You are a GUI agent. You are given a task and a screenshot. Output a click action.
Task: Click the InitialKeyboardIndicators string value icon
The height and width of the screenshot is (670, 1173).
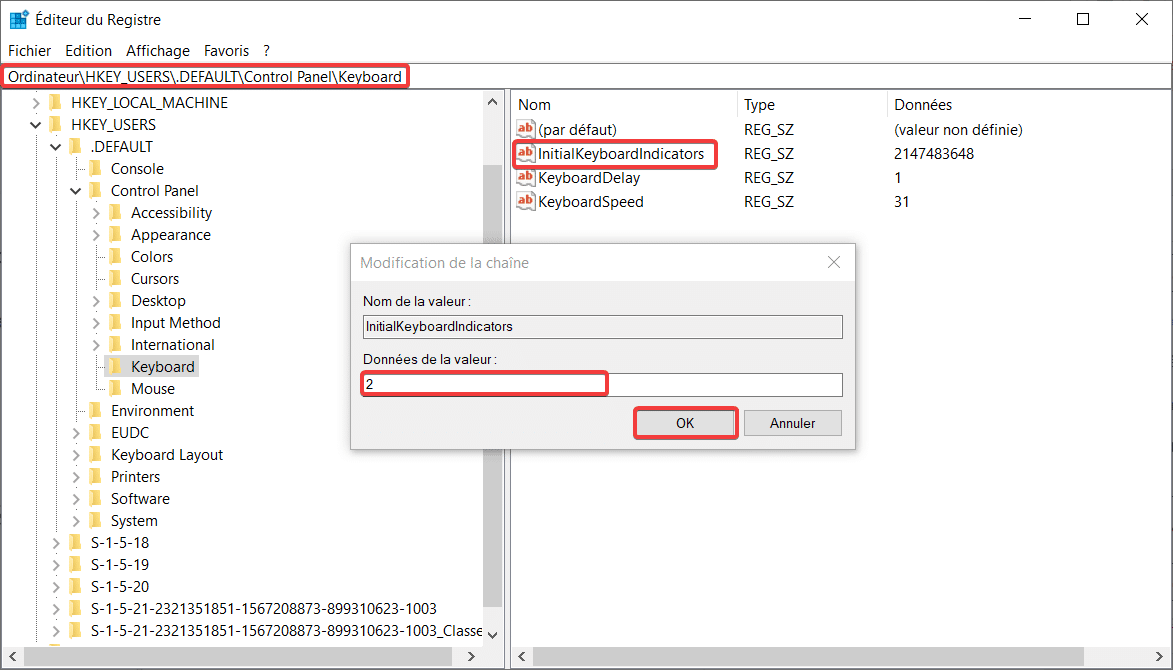(x=526, y=154)
